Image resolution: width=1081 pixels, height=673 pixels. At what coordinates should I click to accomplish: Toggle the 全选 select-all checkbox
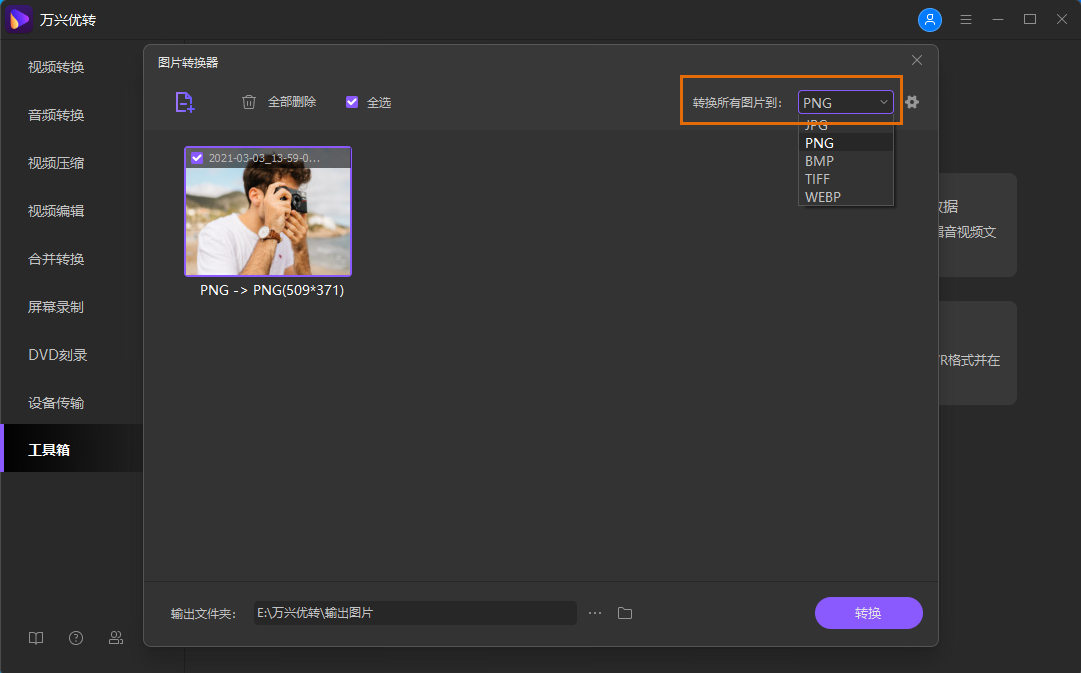point(352,102)
